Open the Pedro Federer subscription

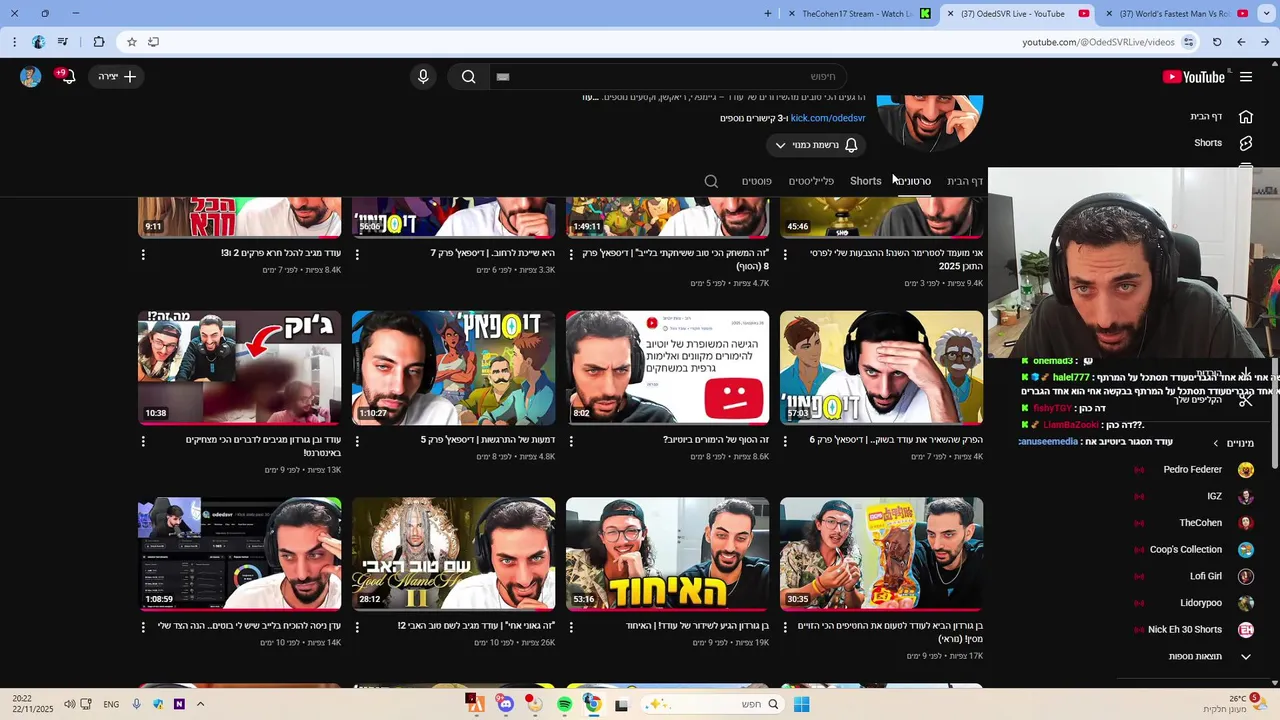[x=1195, y=470]
